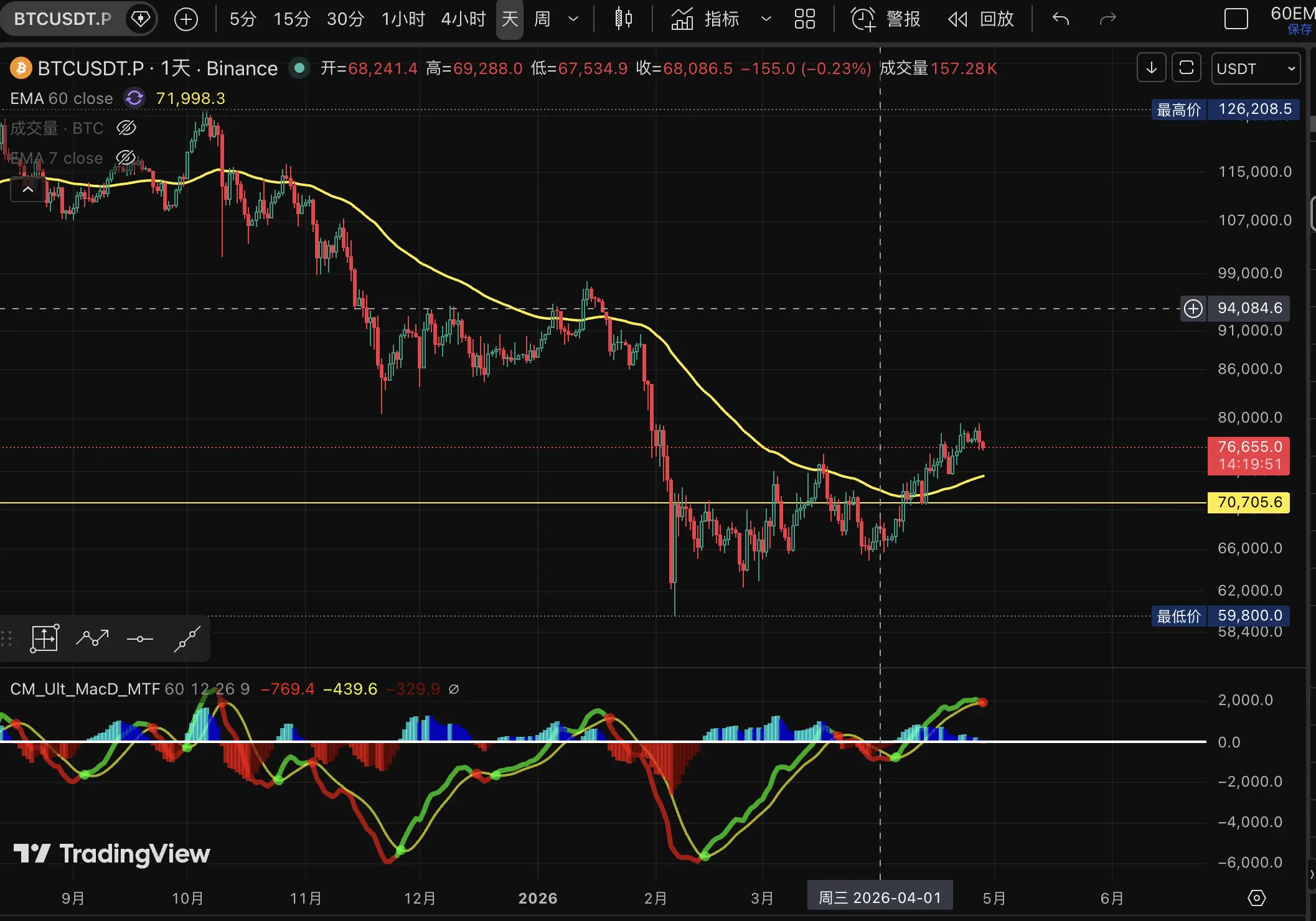This screenshot has width=1316, height=921.
Task: Toggle visibility of 成交量 BTC indicator
Action: coord(126,128)
